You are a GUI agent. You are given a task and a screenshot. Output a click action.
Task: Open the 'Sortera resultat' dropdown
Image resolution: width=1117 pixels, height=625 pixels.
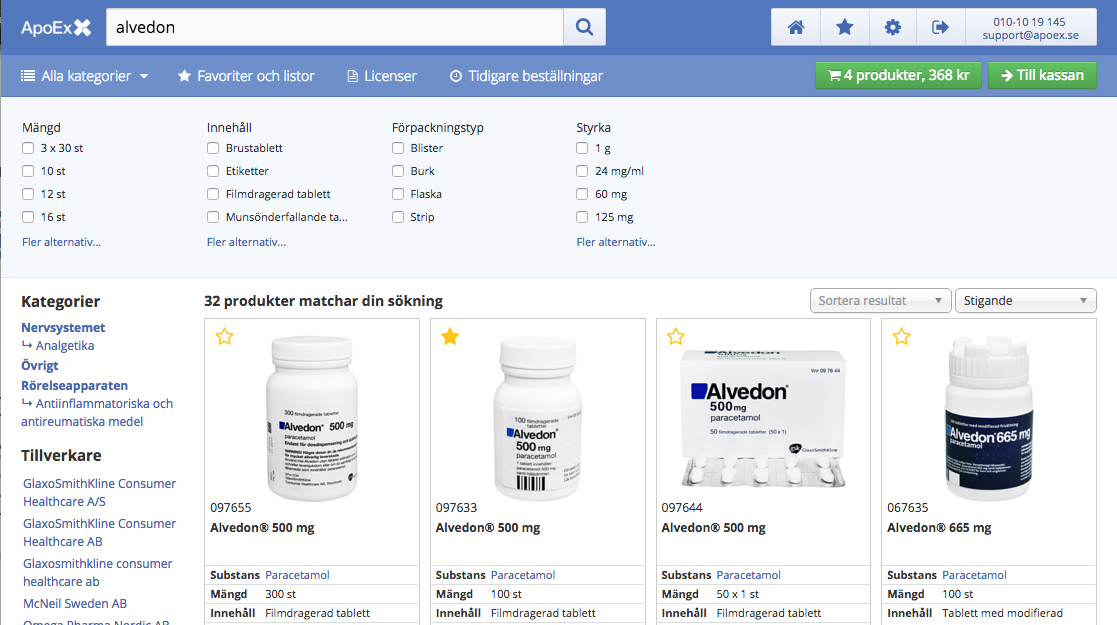coord(880,301)
